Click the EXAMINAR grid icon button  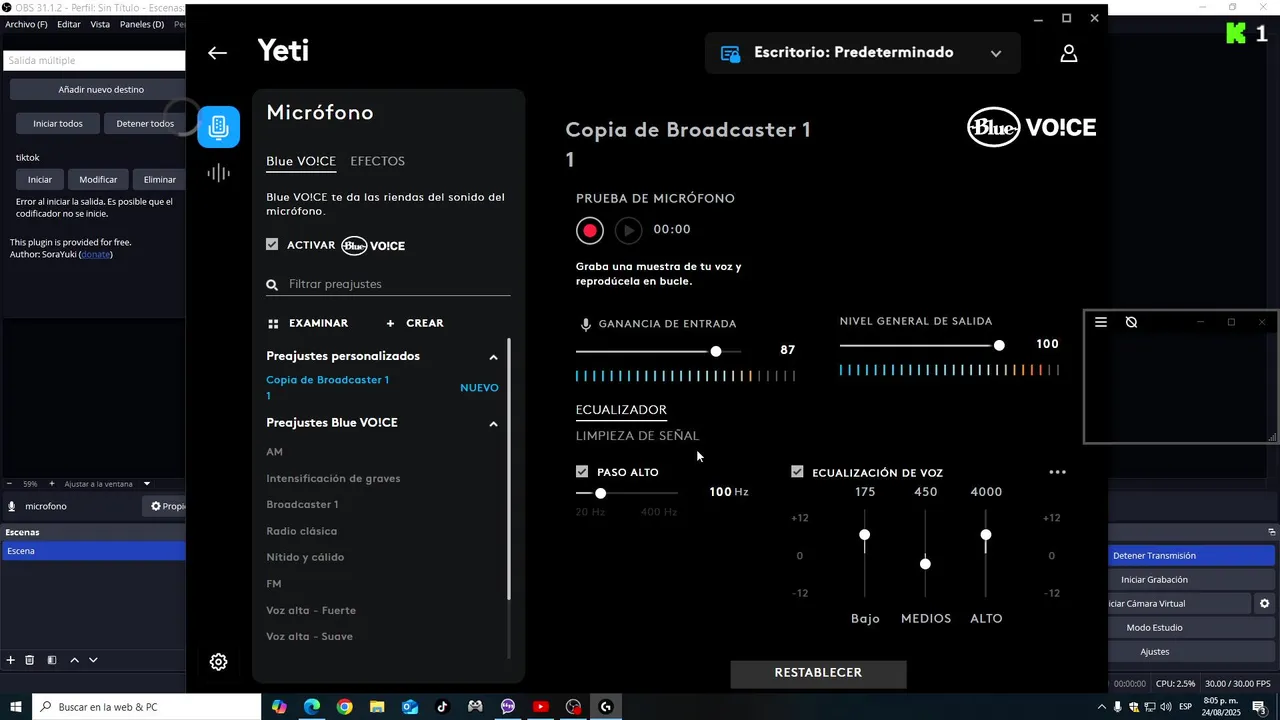pos(308,323)
